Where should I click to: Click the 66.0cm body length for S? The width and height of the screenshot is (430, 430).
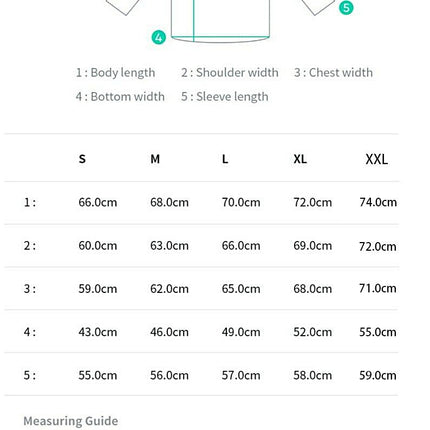coord(98,202)
